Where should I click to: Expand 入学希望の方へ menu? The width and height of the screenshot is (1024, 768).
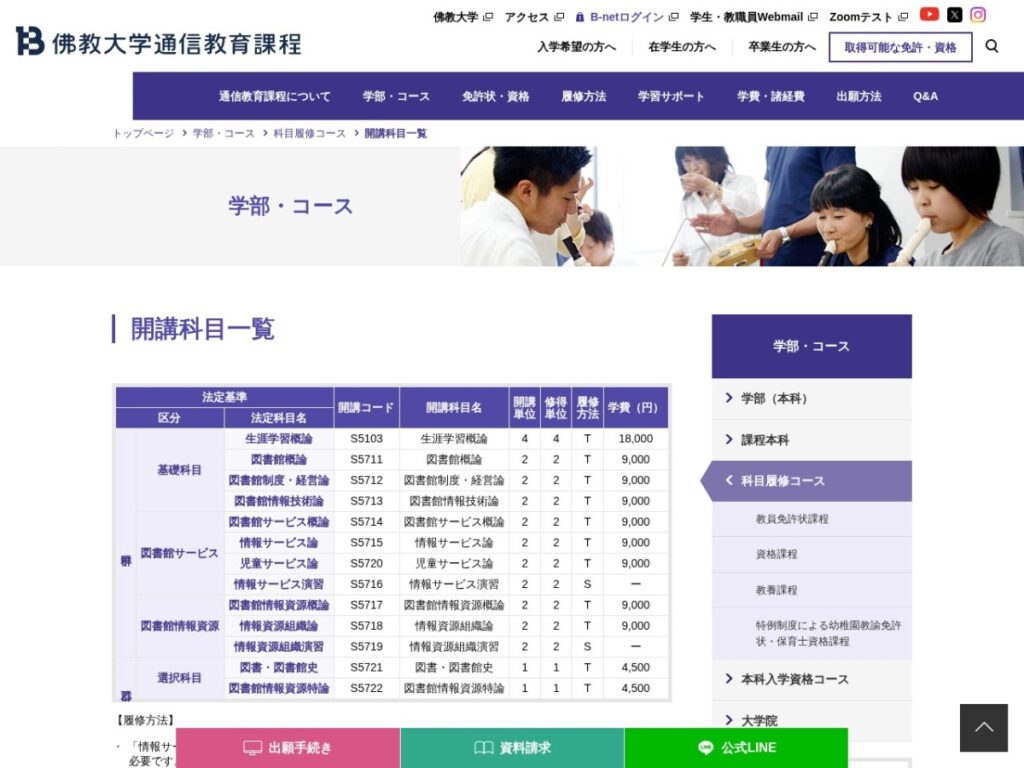point(576,47)
